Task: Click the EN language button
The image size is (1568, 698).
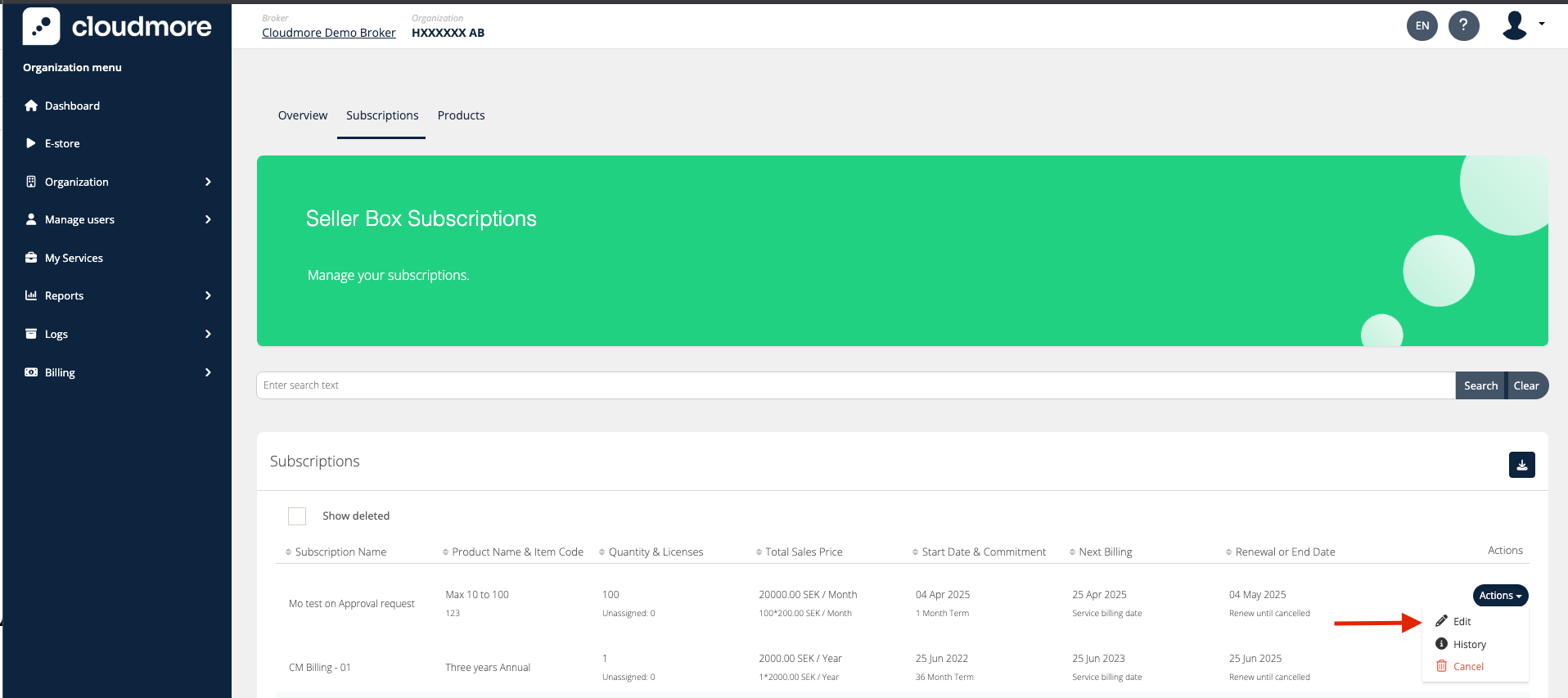Action: point(1422,25)
